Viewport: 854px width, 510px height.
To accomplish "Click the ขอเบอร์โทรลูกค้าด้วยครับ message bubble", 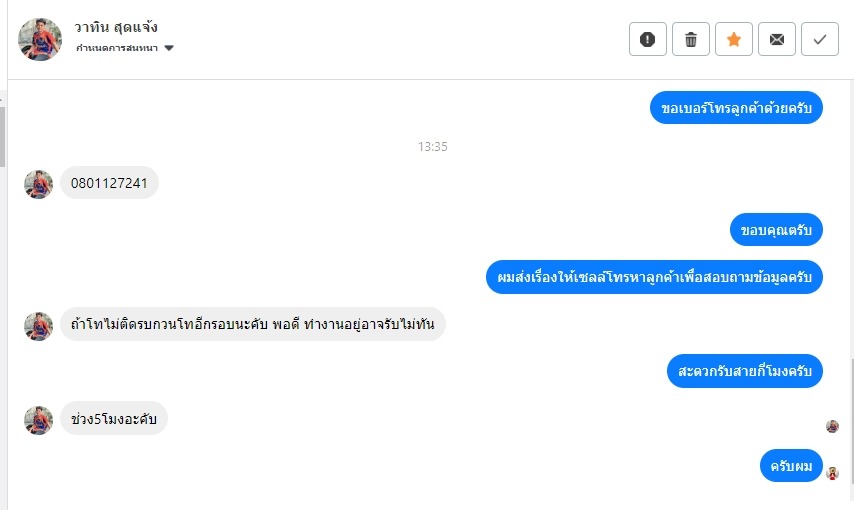I will click(x=736, y=108).
